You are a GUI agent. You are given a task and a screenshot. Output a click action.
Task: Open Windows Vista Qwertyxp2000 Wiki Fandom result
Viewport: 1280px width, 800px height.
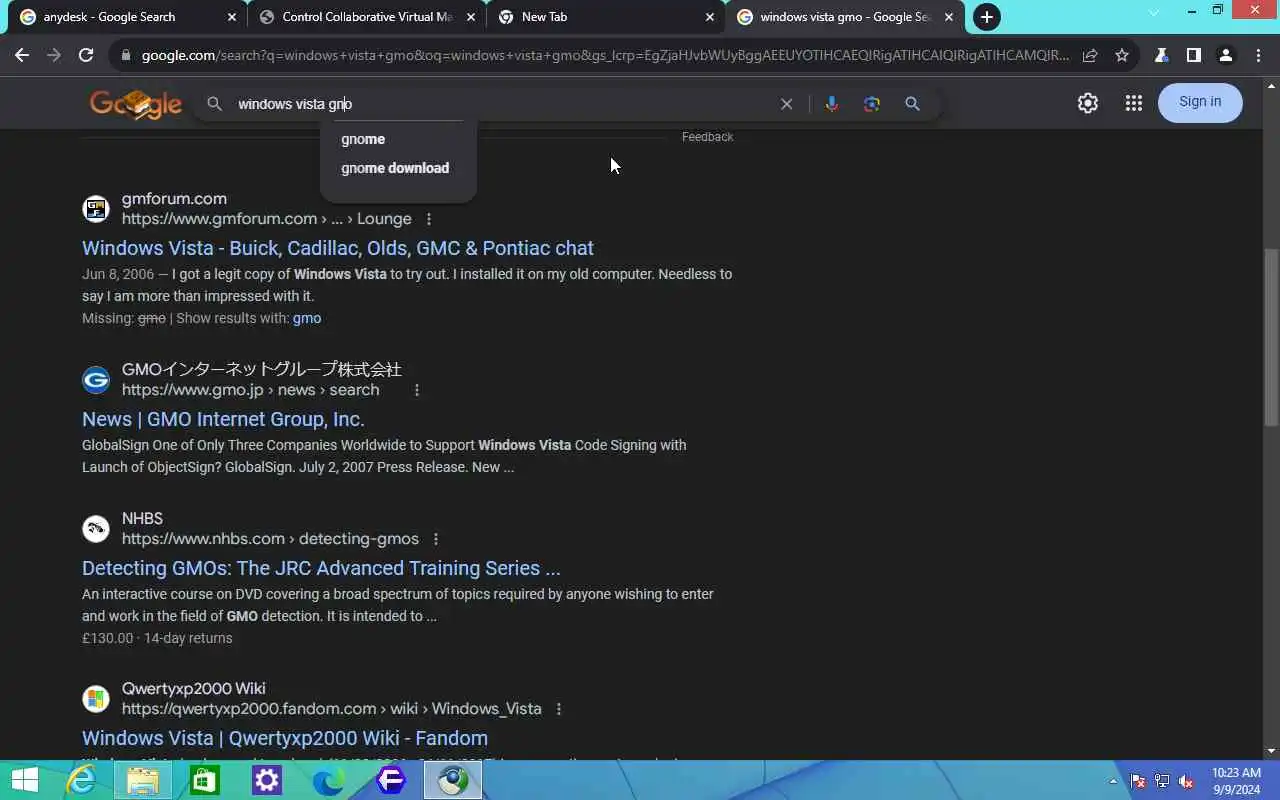pos(285,738)
